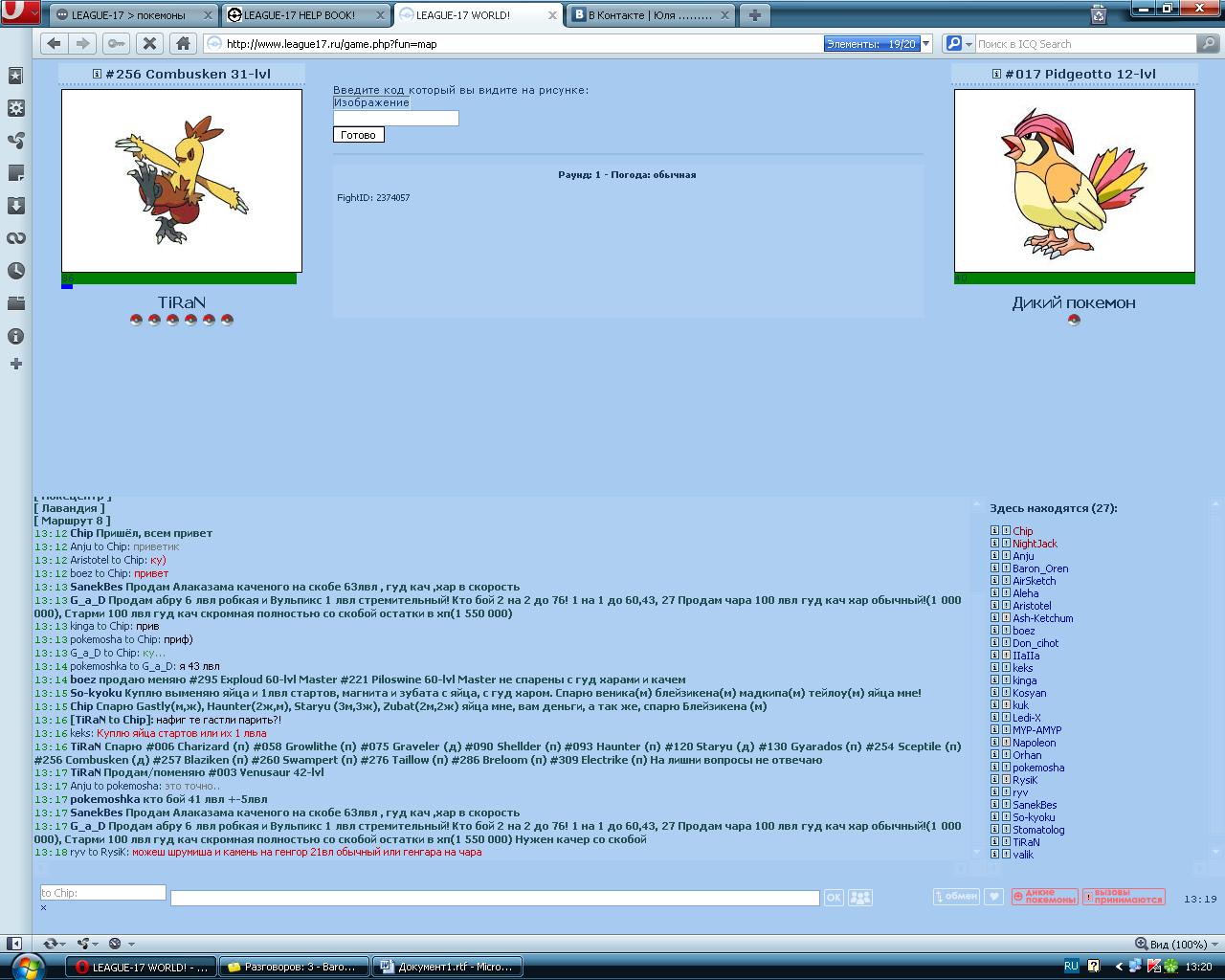Click user name Ash-Ketchum in list

[1043, 618]
